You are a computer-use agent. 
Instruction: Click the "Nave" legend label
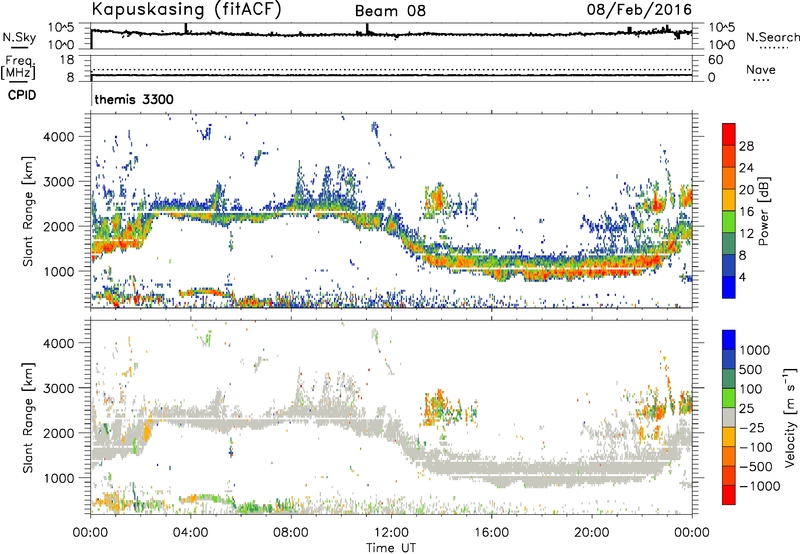click(761, 69)
